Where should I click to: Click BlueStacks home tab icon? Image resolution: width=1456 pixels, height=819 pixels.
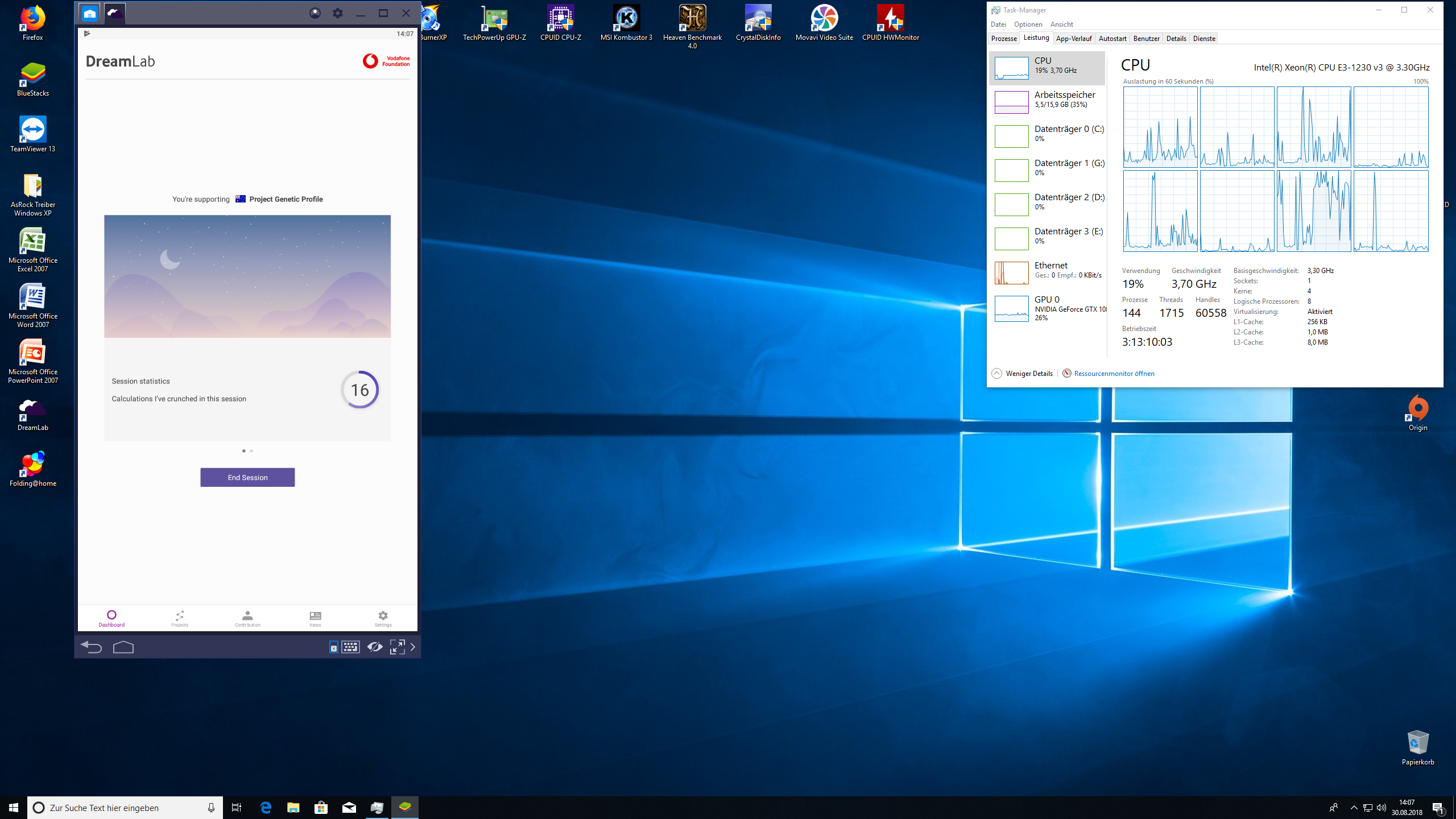point(90,13)
